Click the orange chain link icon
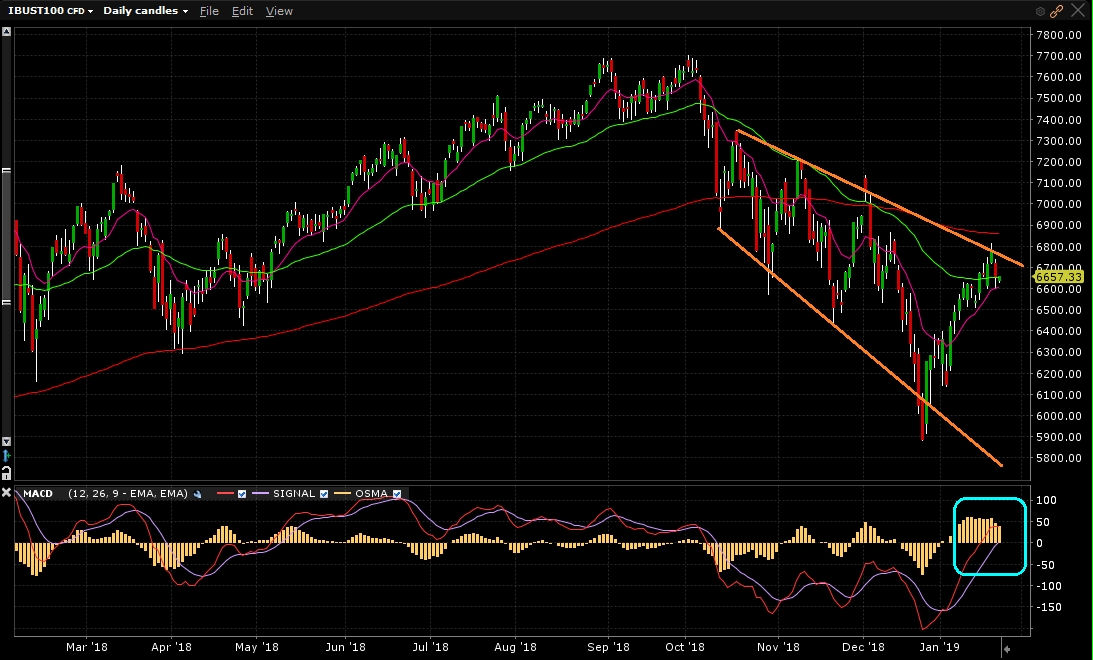Image resolution: width=1093 pixels, height=660 pixels. [1056, 11]
